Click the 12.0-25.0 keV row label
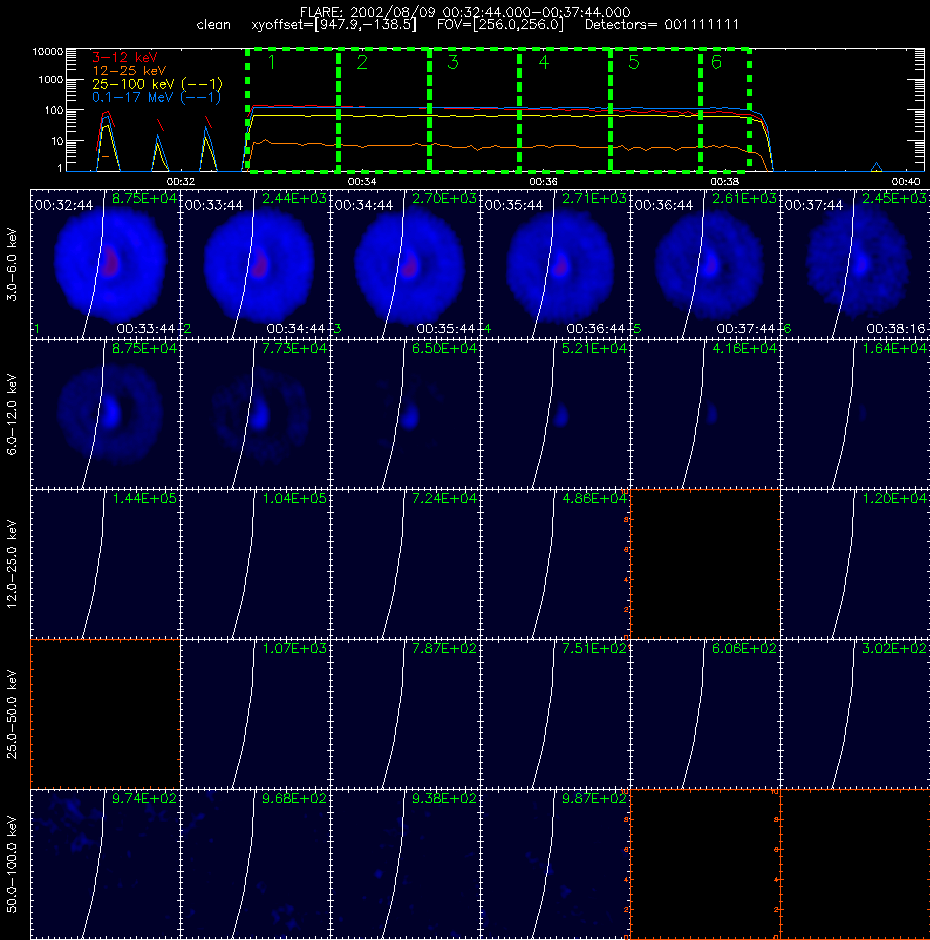 [12, 564]
